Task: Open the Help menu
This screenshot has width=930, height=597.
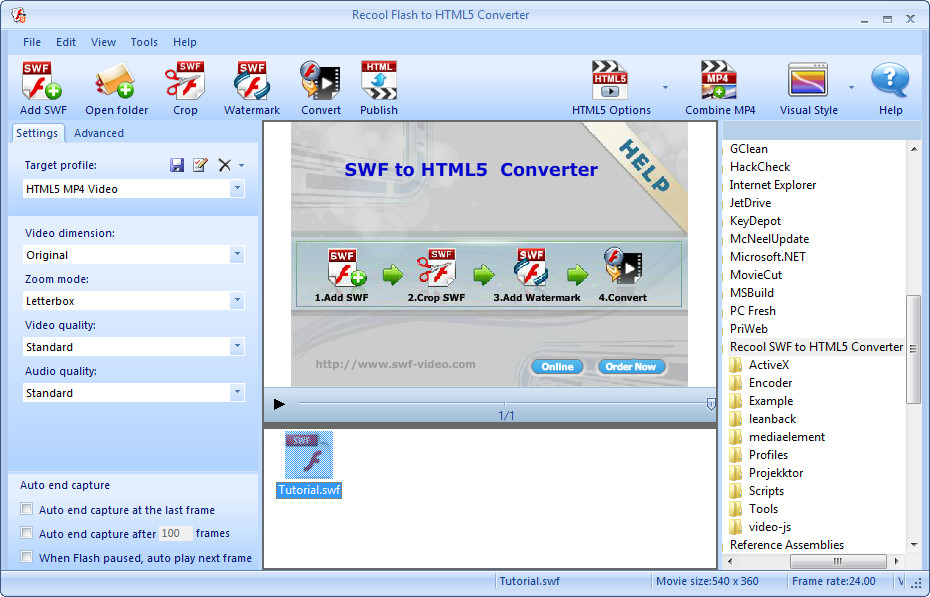Action: point(184,42)
